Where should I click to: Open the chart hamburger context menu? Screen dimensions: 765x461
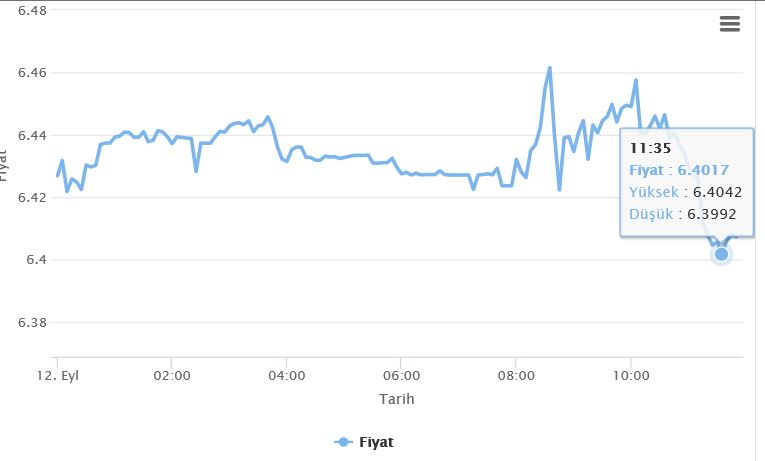[730, 25]
